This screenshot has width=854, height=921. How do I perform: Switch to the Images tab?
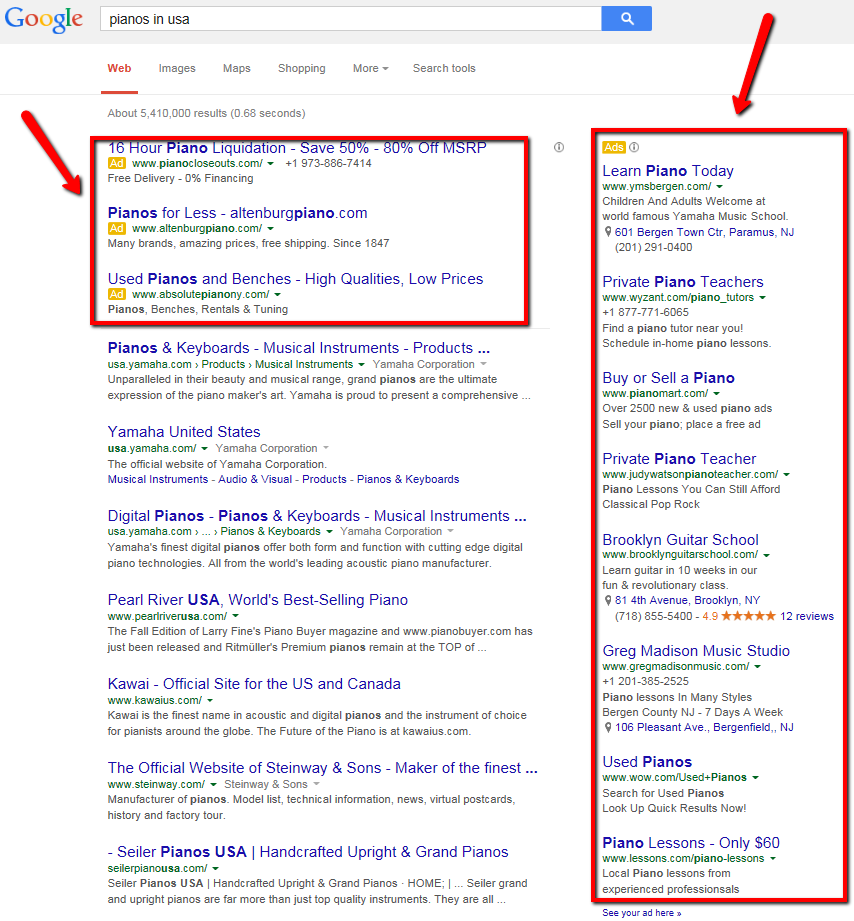177,69
